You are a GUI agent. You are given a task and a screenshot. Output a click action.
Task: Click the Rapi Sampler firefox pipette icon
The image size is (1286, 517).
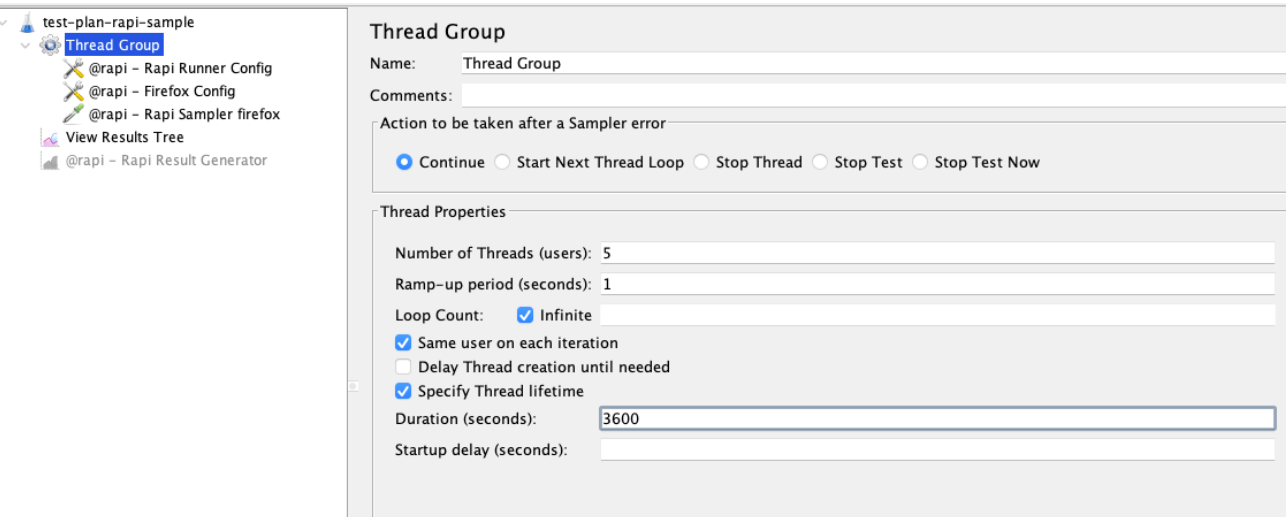(x=73, y=114)
